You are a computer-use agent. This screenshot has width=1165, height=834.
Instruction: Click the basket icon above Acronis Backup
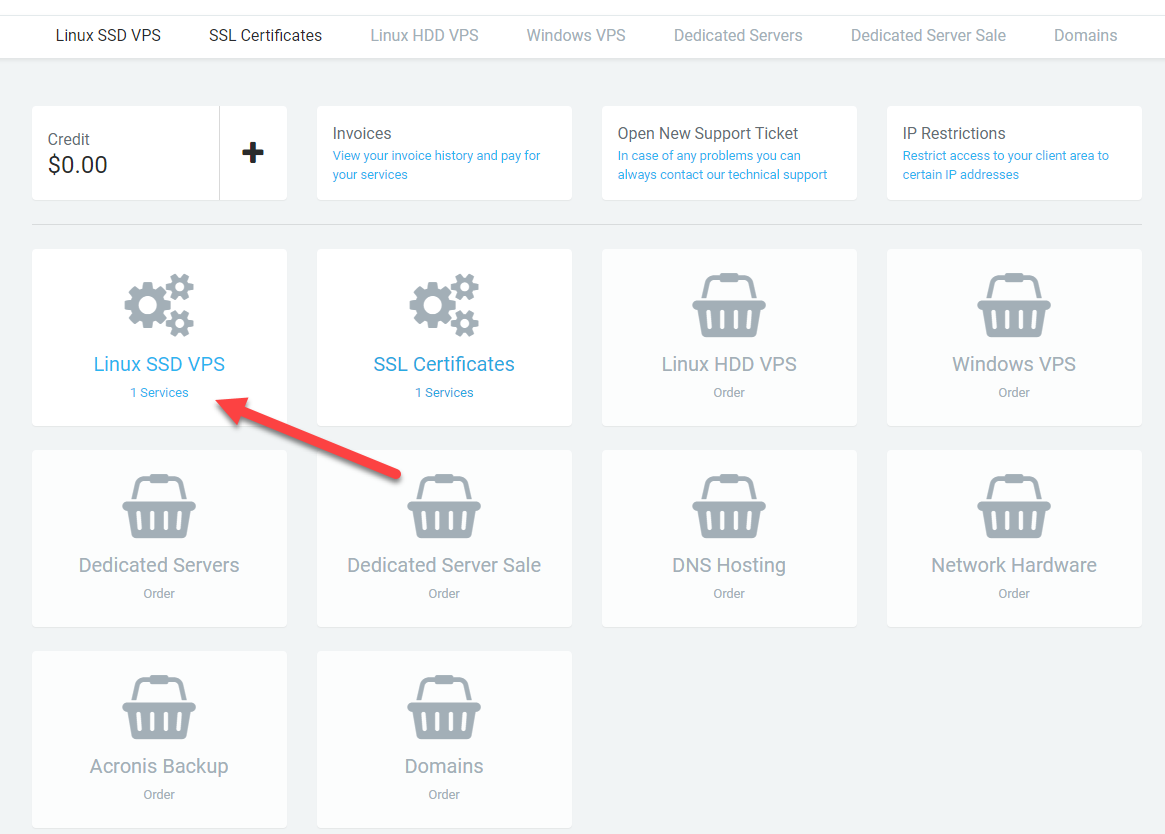pyautogui.click(x=159, y=707)
